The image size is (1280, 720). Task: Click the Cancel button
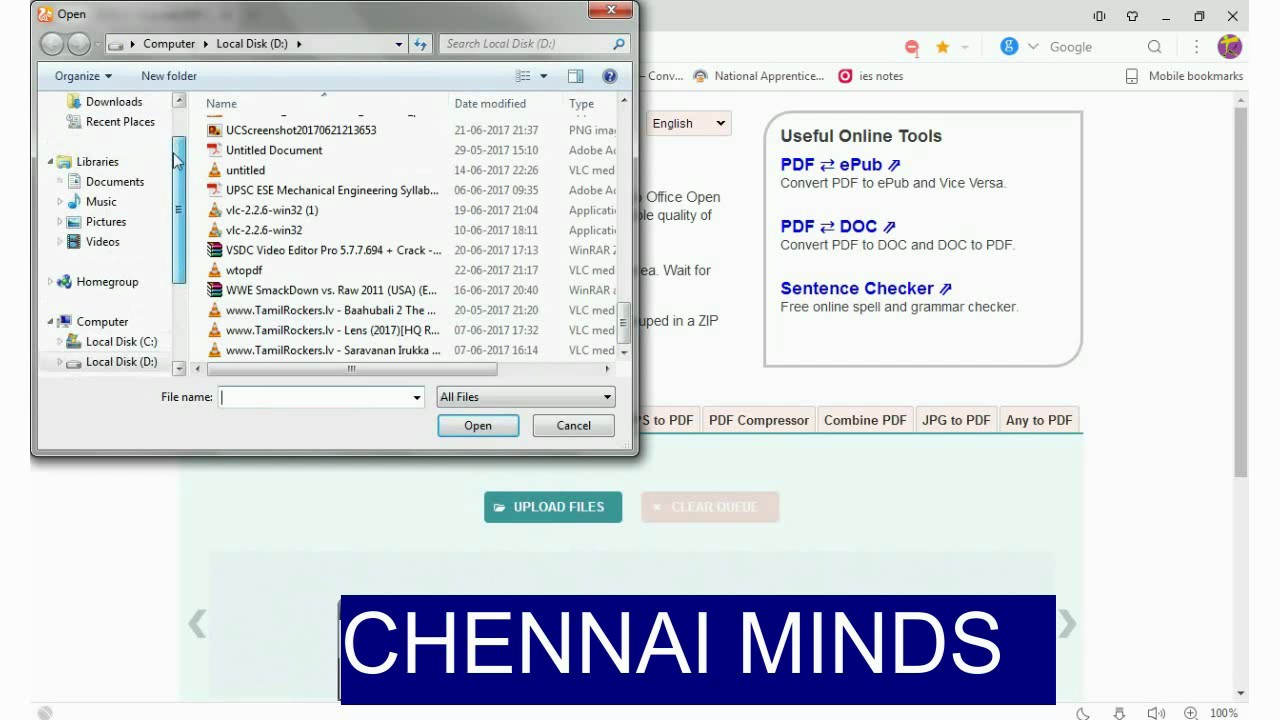click(574, 426)
